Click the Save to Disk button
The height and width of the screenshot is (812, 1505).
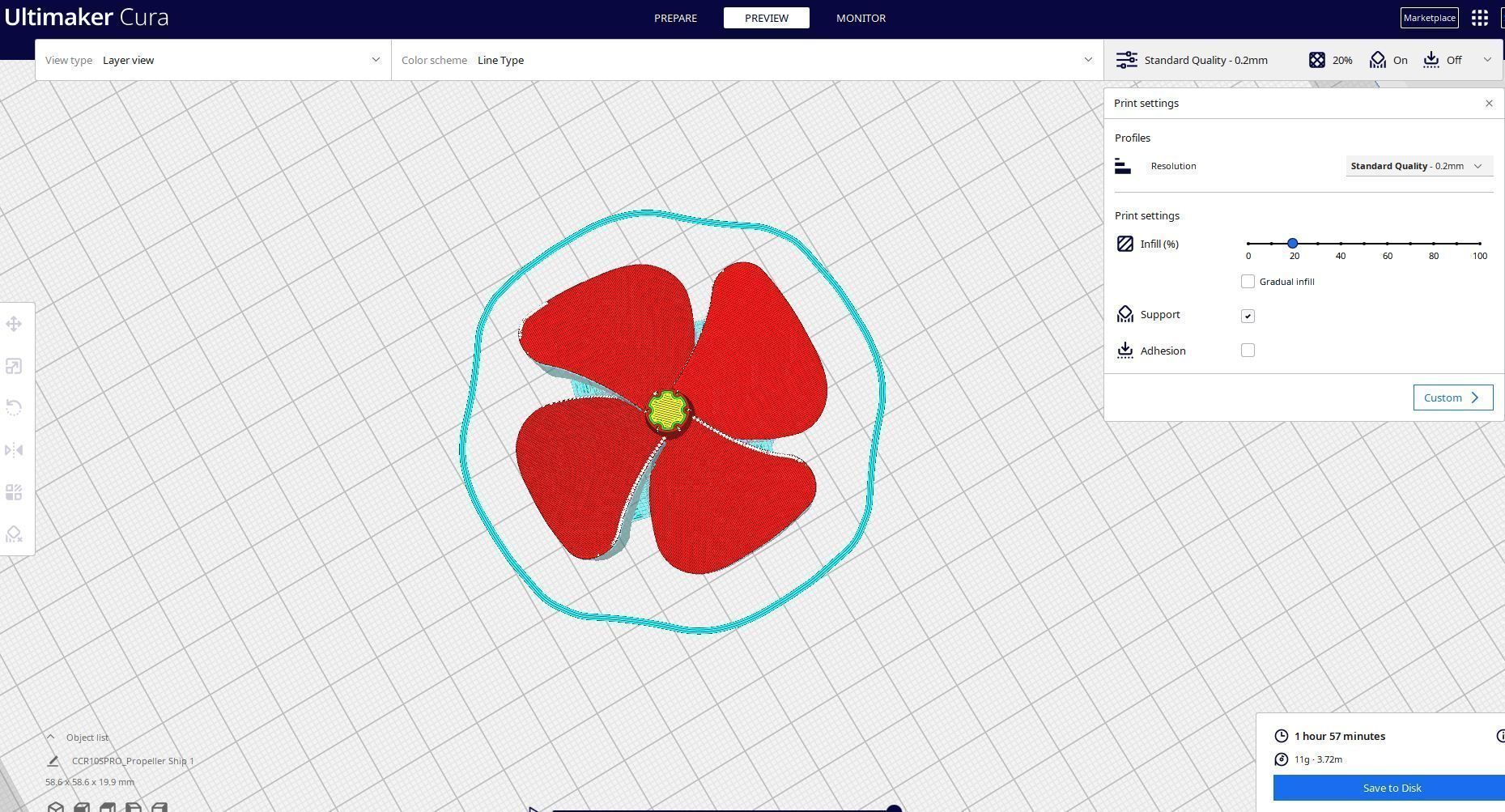pyautogui.click(x=1391, y=788)
